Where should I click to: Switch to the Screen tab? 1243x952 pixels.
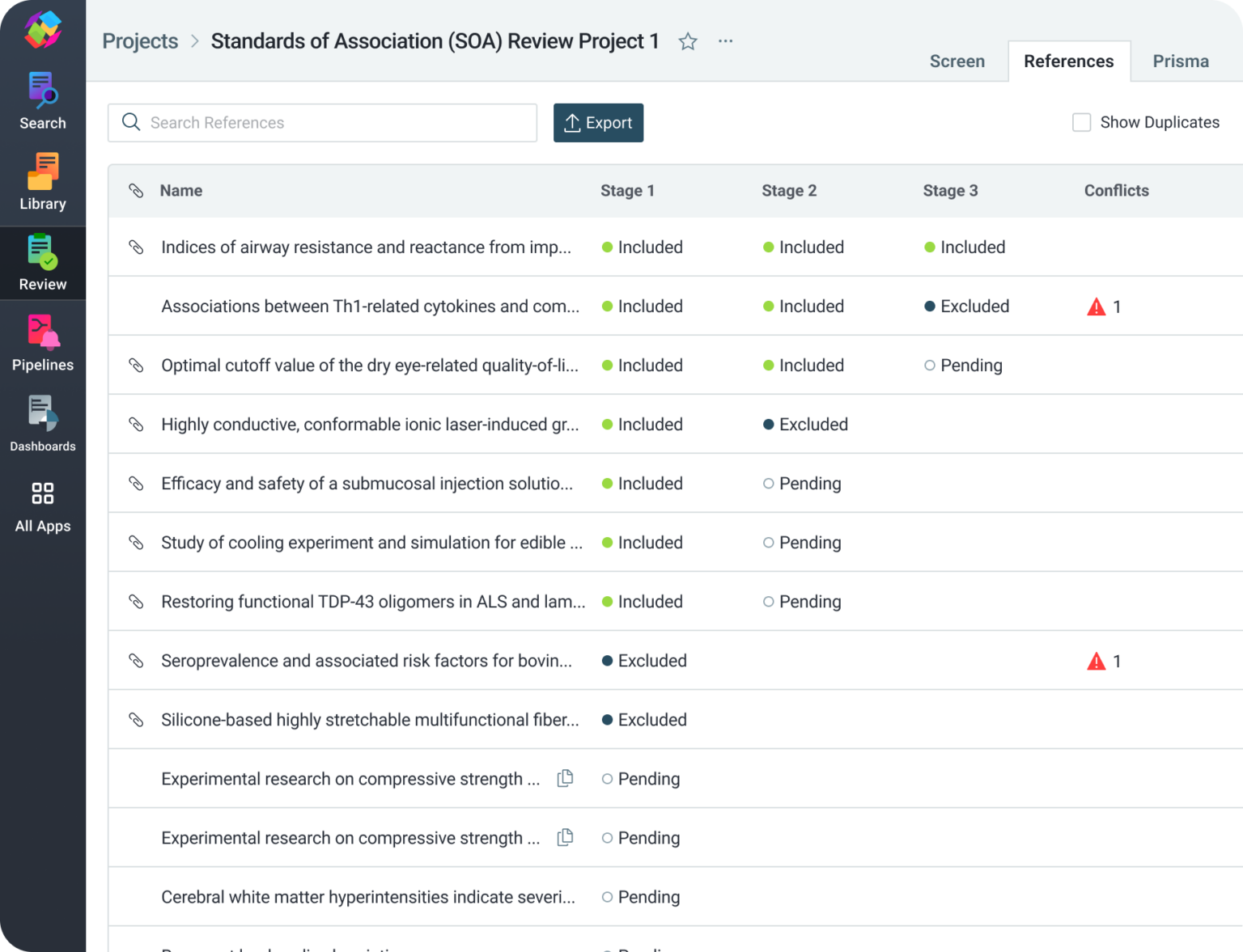click(x=957, y=61)
